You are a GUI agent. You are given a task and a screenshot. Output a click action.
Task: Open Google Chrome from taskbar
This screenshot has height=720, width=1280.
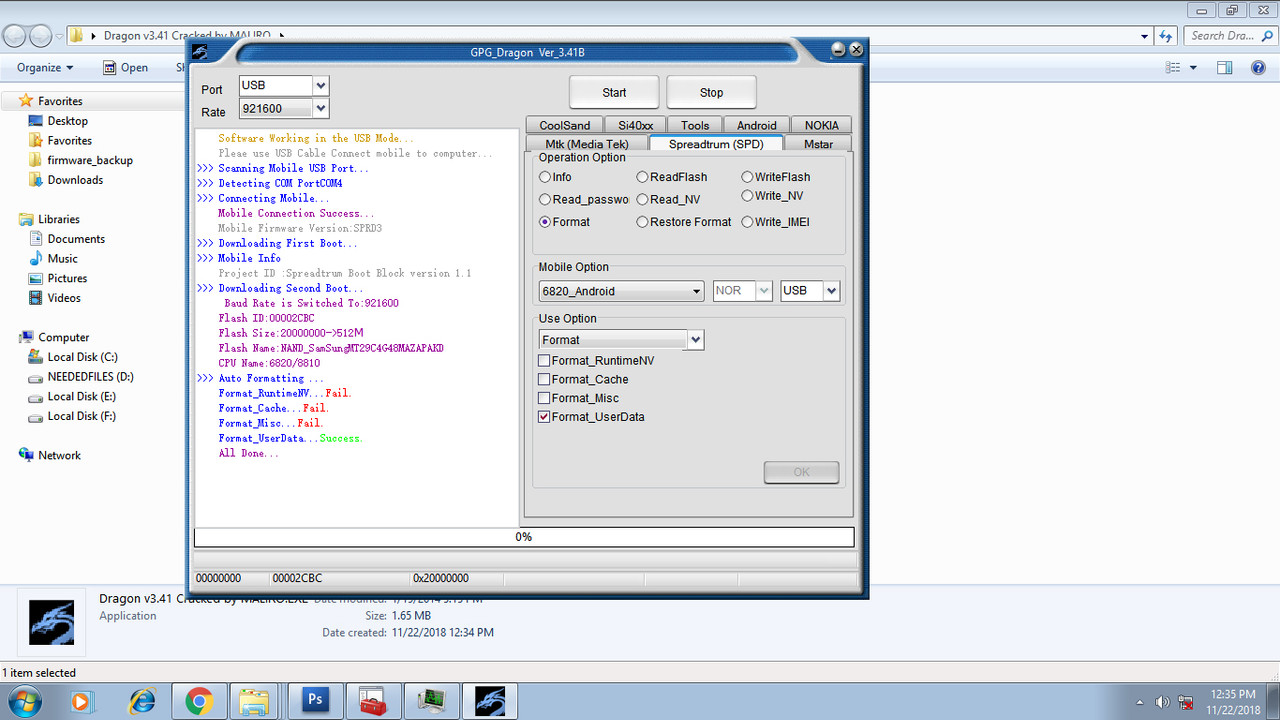[x=198, y=701]
